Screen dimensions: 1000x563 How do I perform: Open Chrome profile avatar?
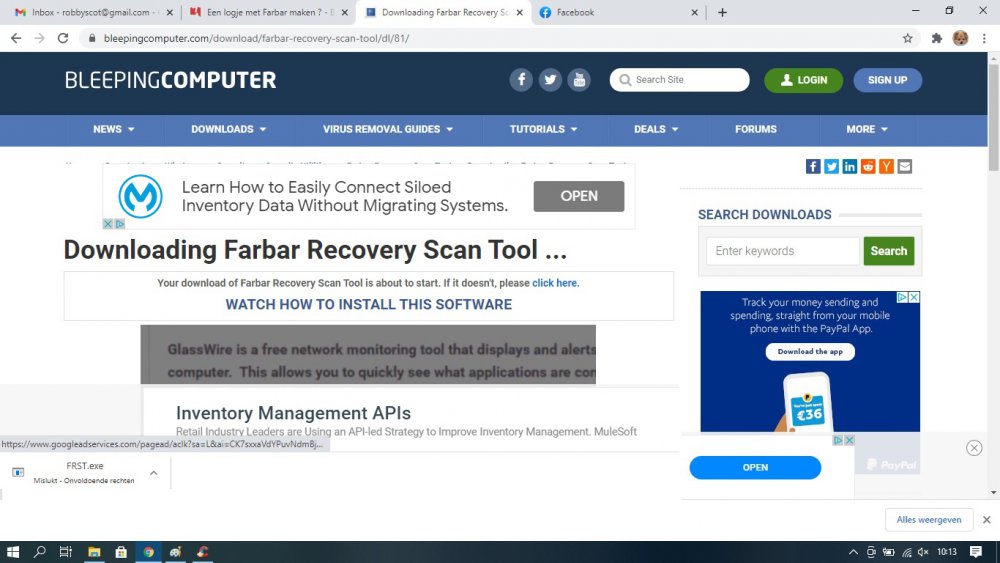click(960, 38)
